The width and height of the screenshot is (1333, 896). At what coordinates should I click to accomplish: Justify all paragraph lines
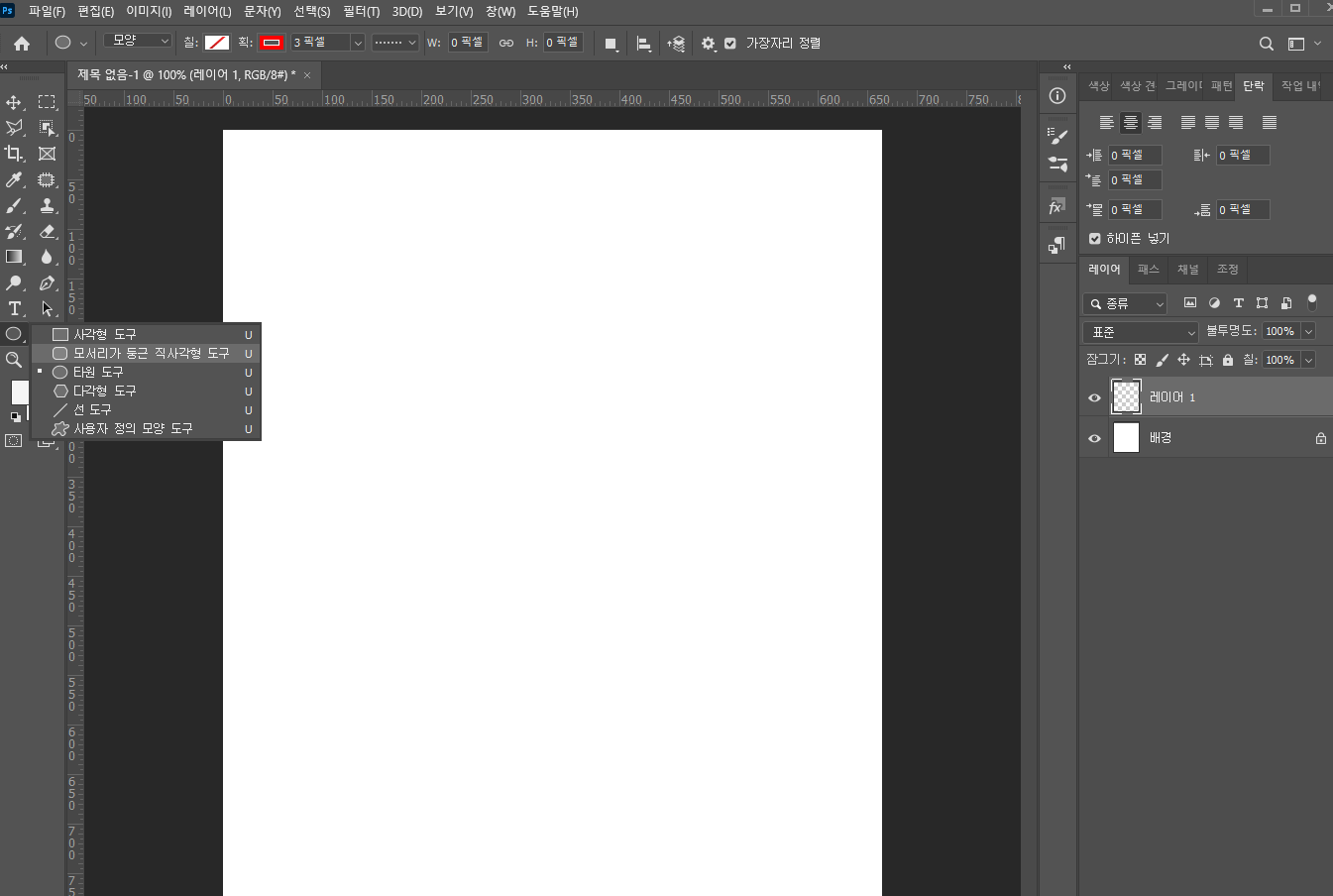[x=1270, y=123]
